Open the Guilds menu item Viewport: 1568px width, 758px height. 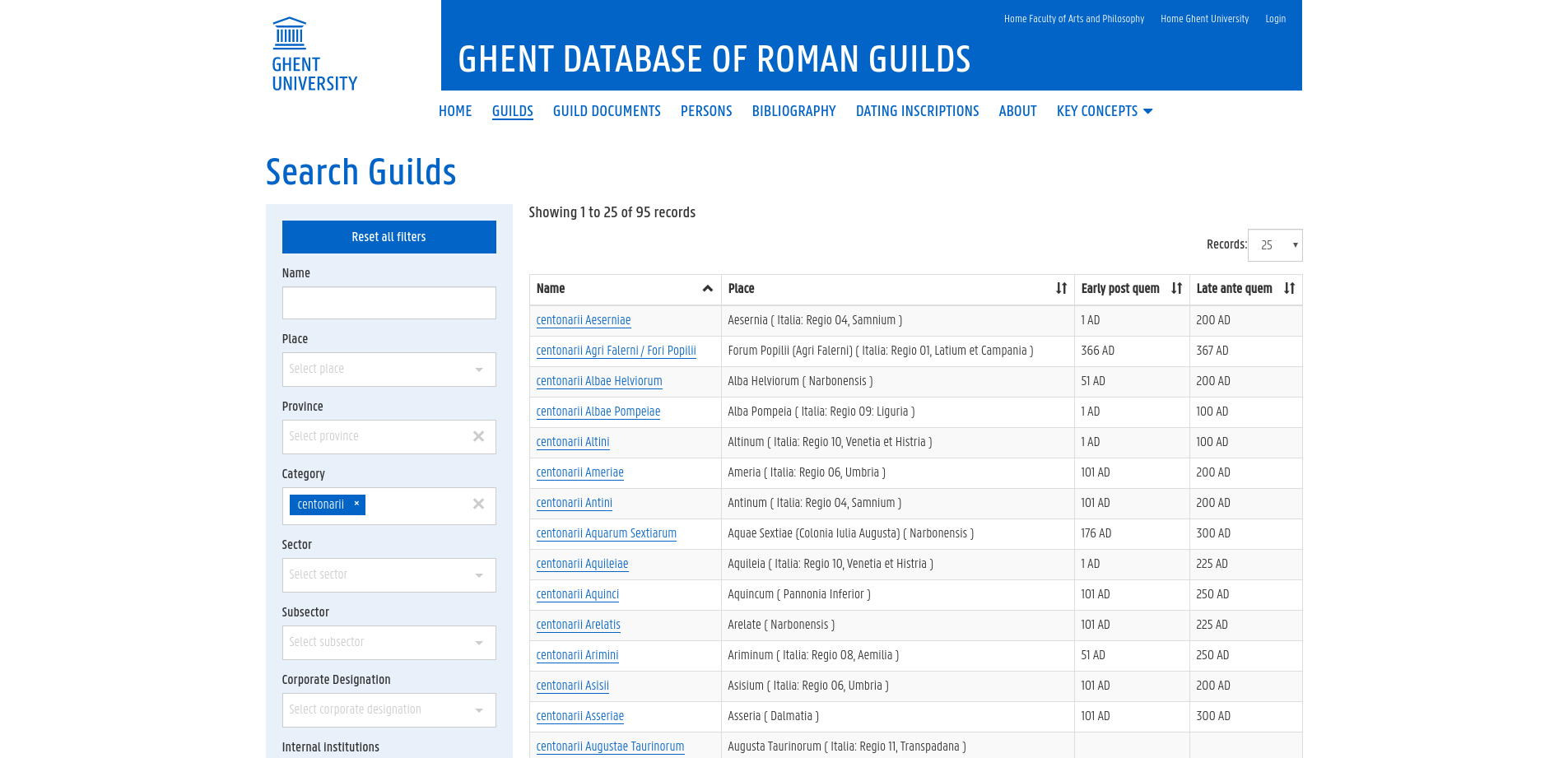[x=513, y=111]
